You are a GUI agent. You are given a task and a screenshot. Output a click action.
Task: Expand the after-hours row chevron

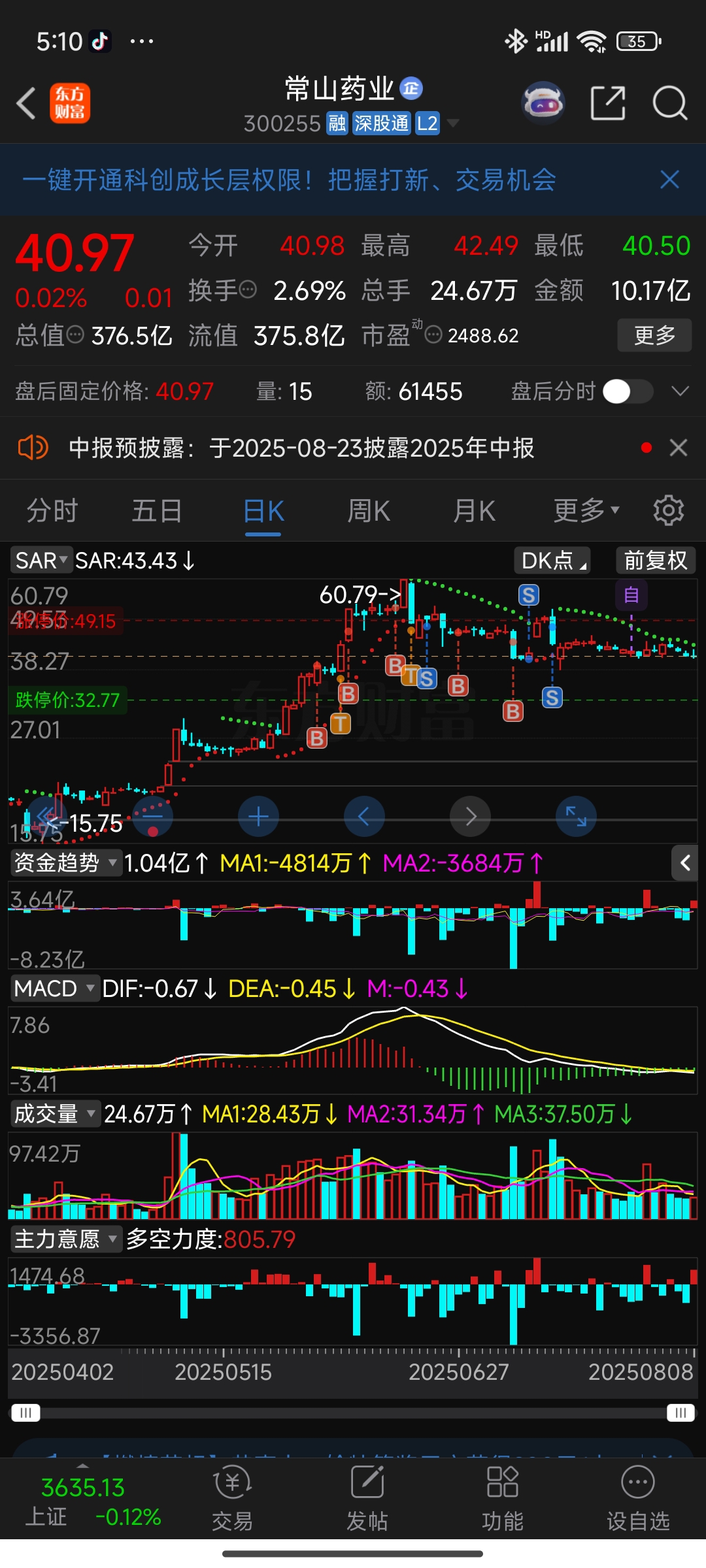(681, 391)
